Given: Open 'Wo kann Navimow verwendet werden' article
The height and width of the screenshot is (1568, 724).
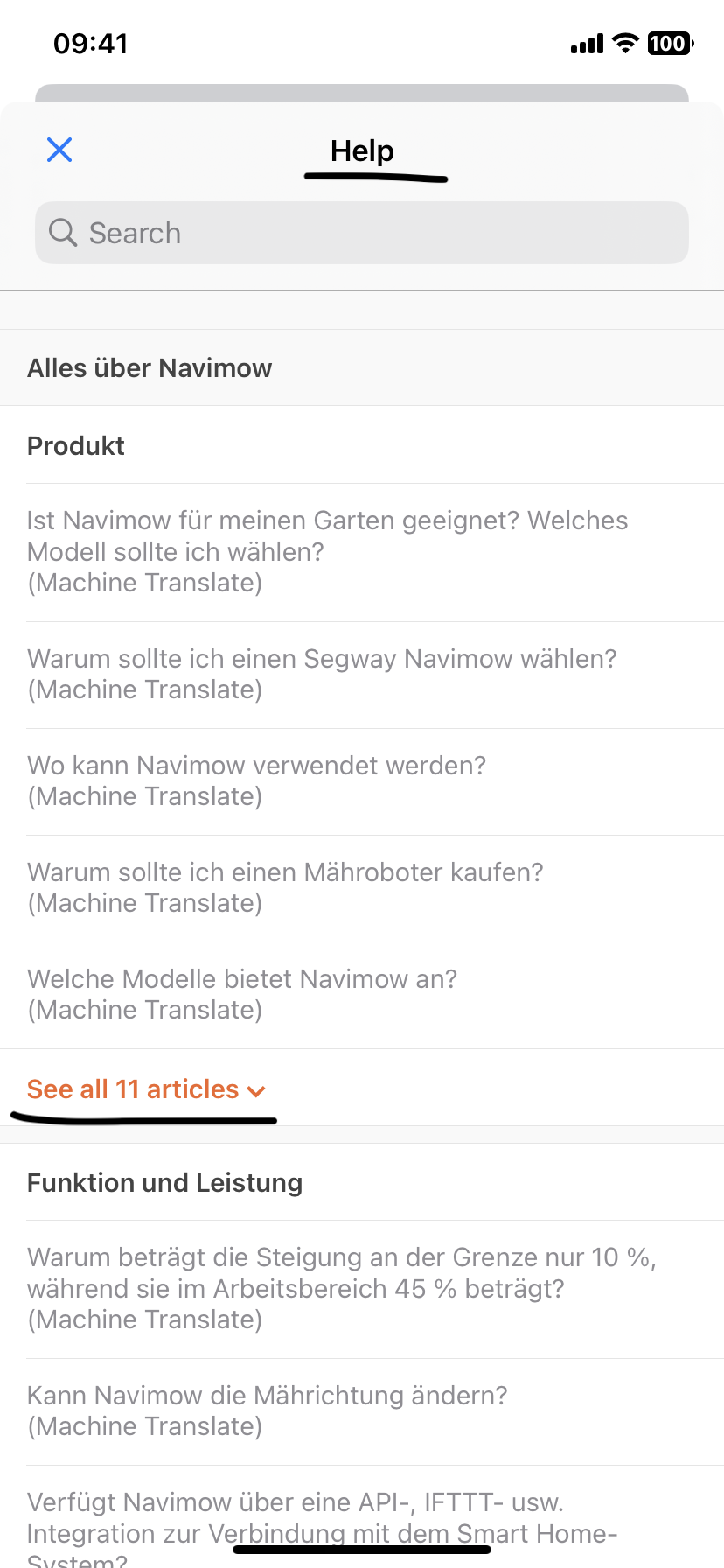Looking at the screenshot, I should [x=256, y=780].
